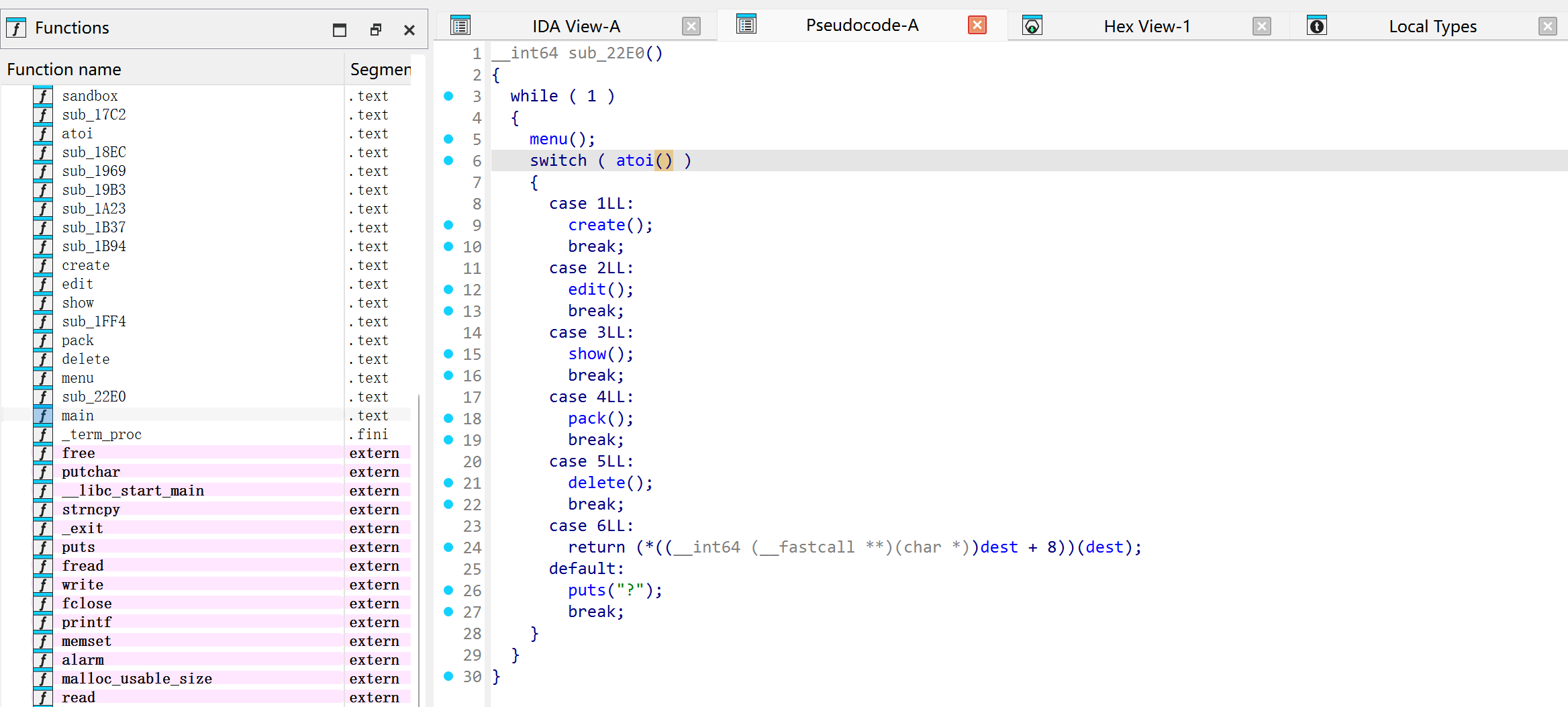The height and width of the screenshot is (707, 1568).
Task: Click the Functions panel vertical scrollbar
Action: click(419, 551)
